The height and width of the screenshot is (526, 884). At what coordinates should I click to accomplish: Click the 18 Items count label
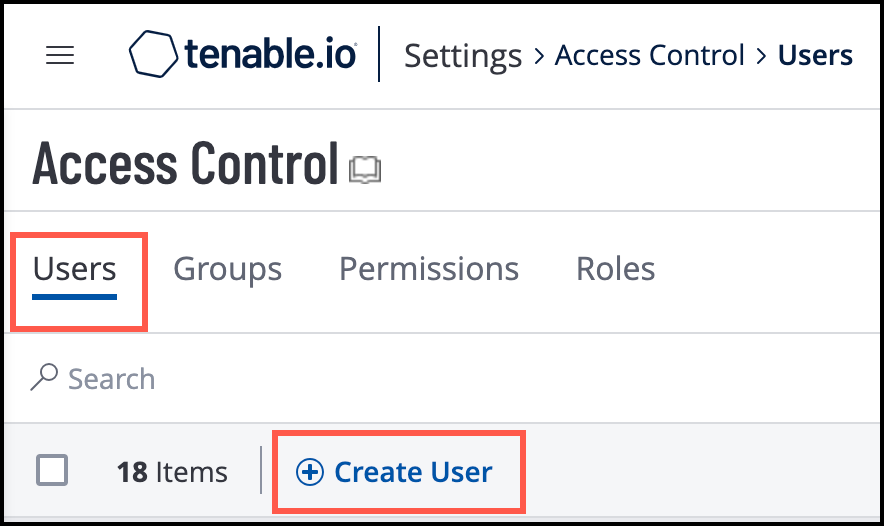[172, 472]
